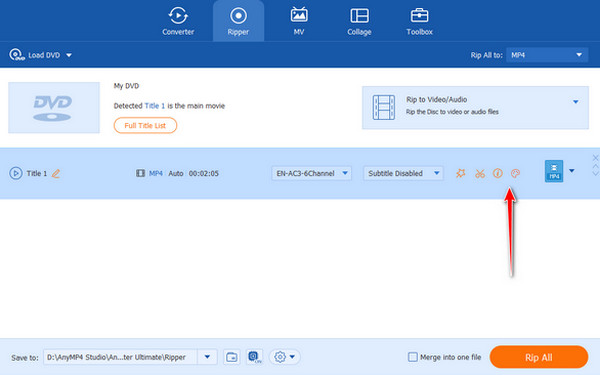Click the film icon beside MP4 format
The image size is (600, 375).
click(x=140, y=173)
